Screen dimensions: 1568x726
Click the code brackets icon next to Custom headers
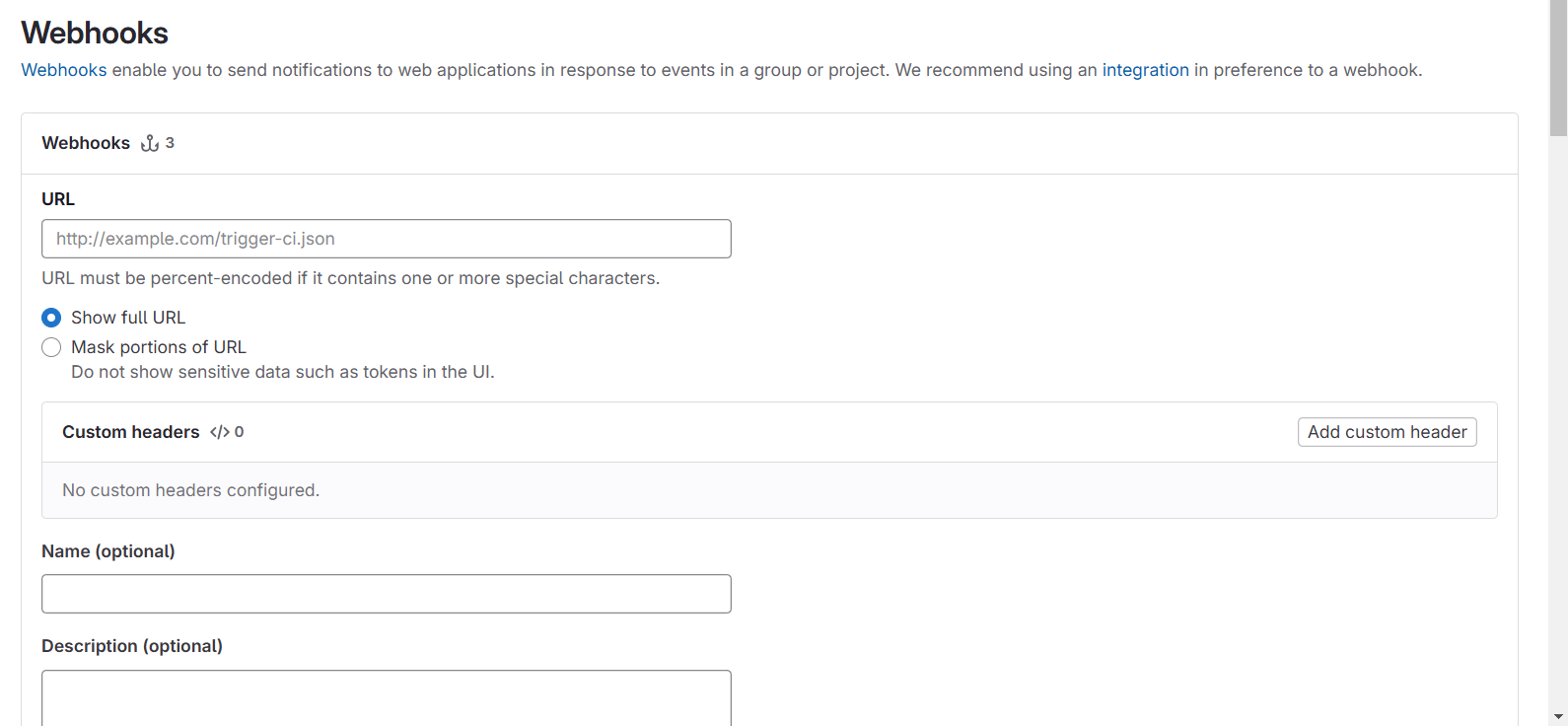(219, 432)
